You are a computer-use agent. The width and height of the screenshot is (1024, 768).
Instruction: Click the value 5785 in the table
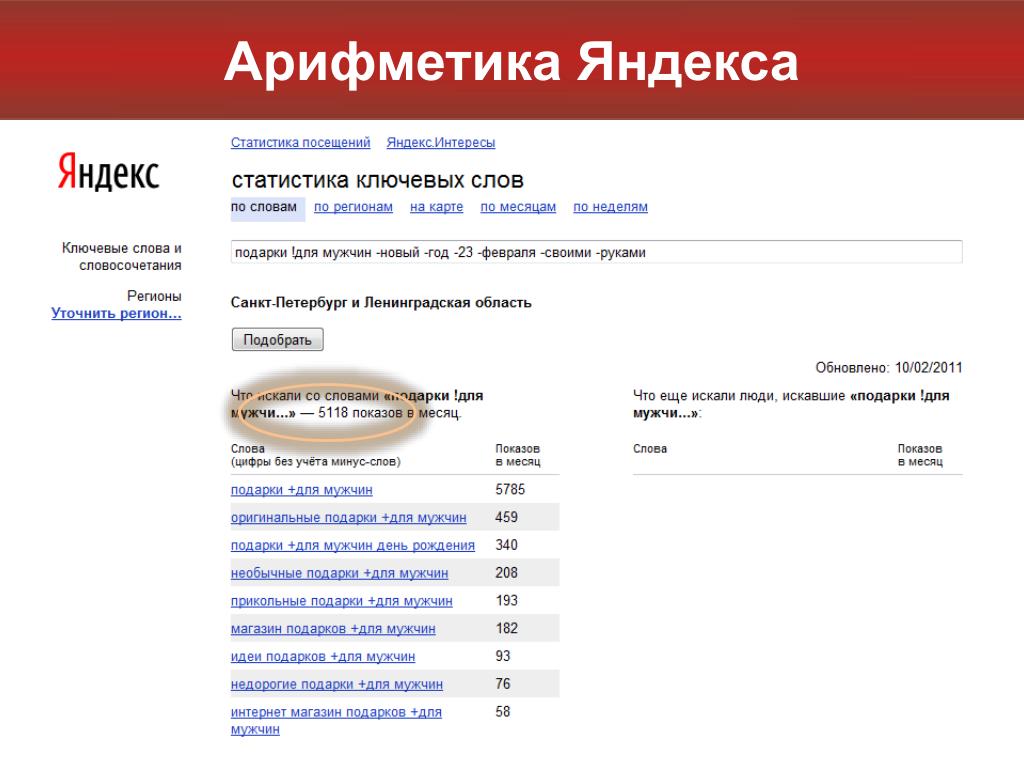(510, 490)
